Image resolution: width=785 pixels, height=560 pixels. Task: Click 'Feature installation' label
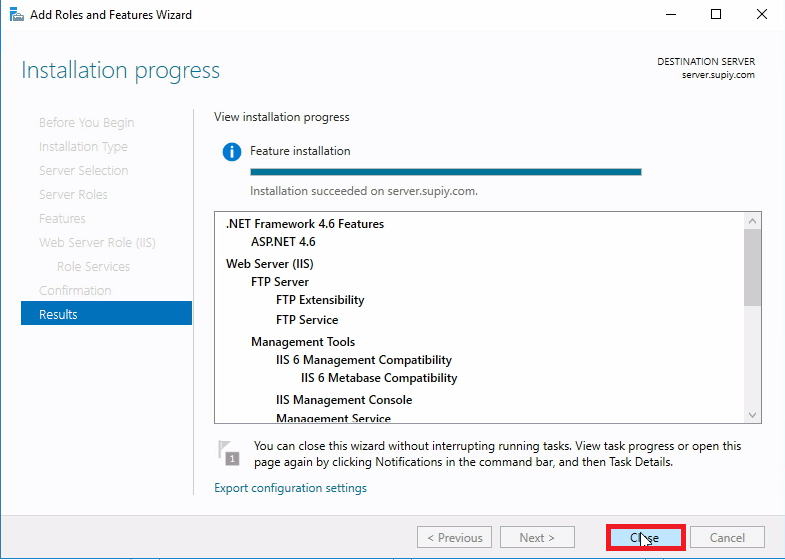(300, 151)
